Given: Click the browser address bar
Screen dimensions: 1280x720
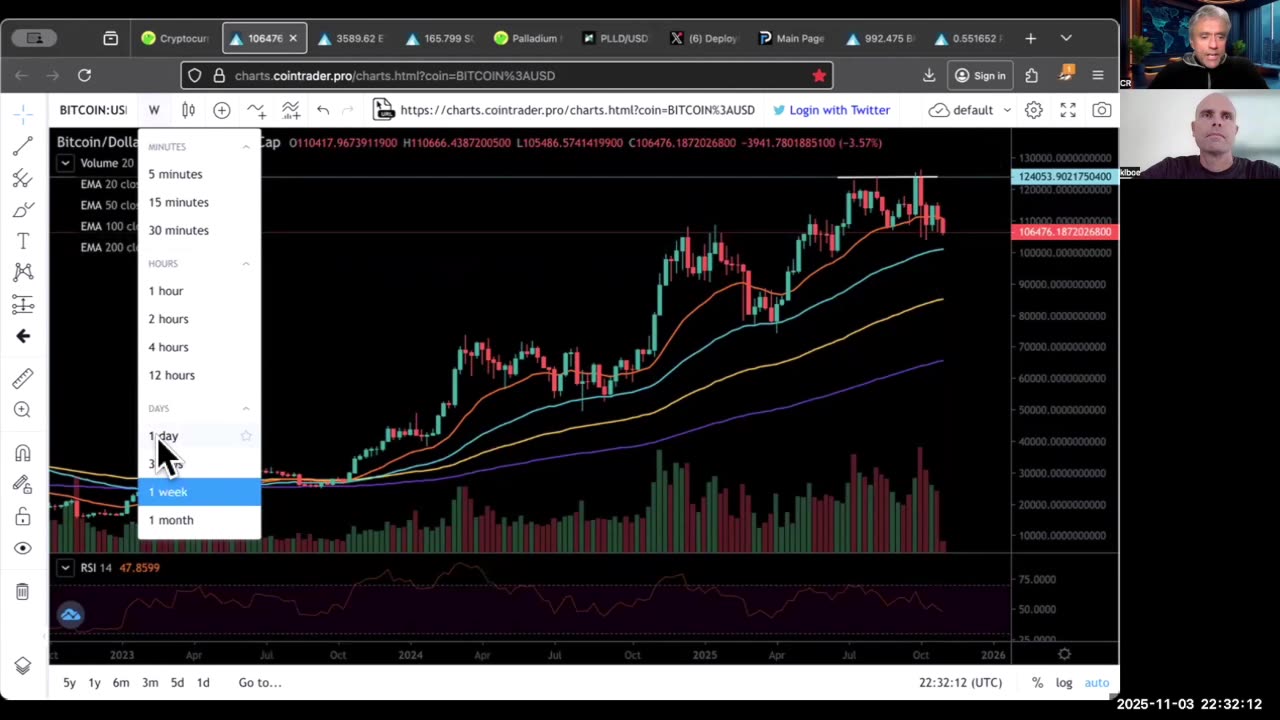Looking at the screenshot, I should click(x=507, y=75).
